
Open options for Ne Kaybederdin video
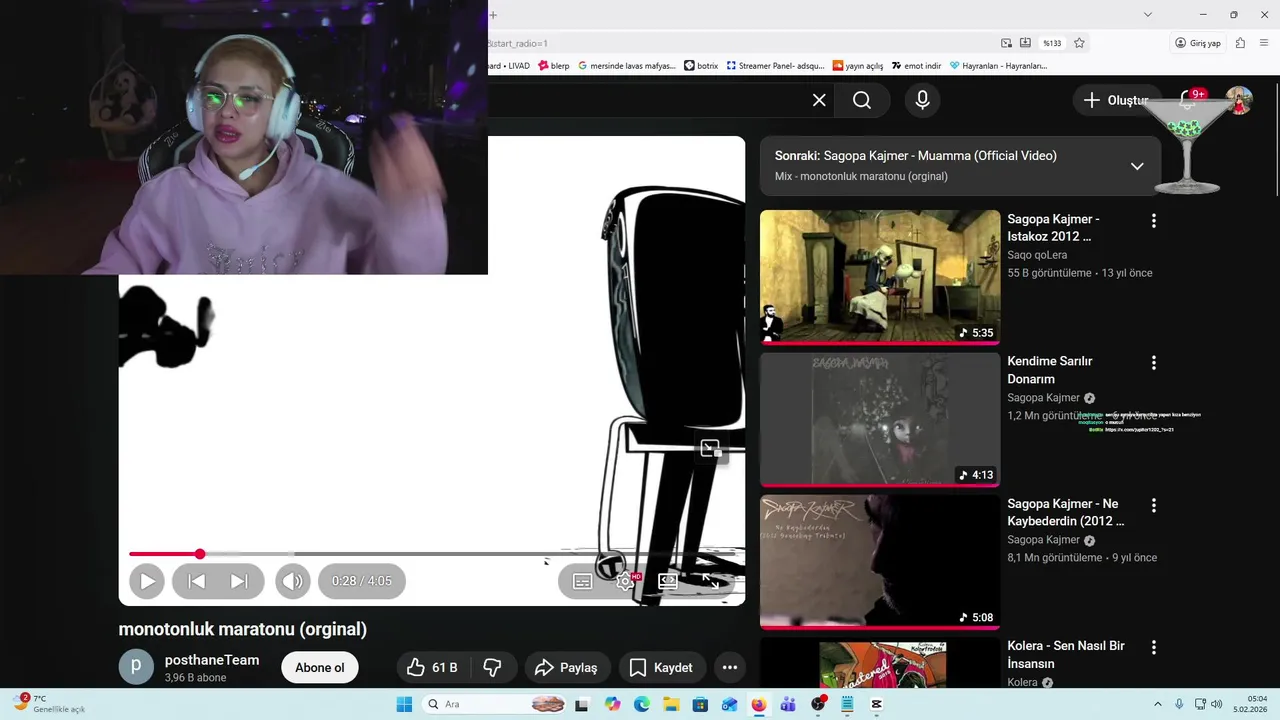1154,506
